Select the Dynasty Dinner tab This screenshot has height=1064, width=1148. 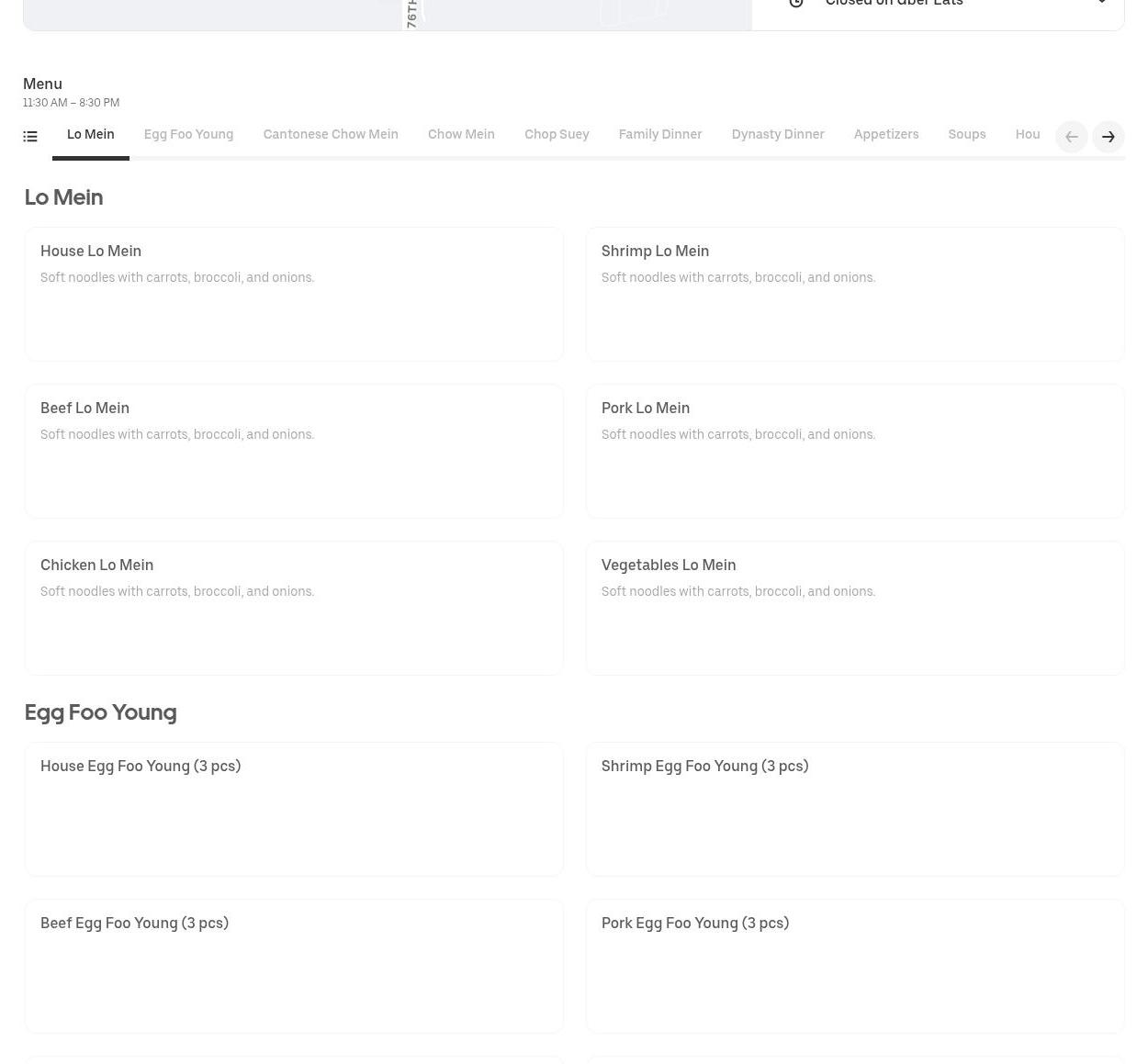(778, 135)
